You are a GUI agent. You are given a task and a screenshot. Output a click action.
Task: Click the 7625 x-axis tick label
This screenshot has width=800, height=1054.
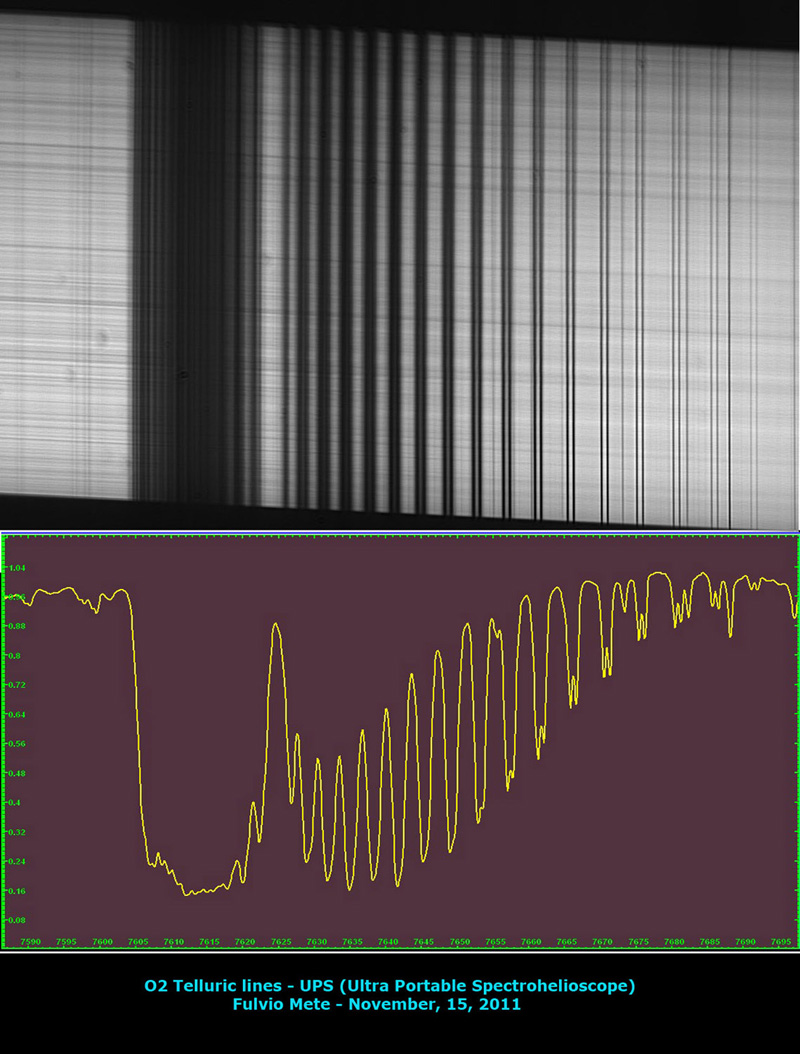pos(281,941)
